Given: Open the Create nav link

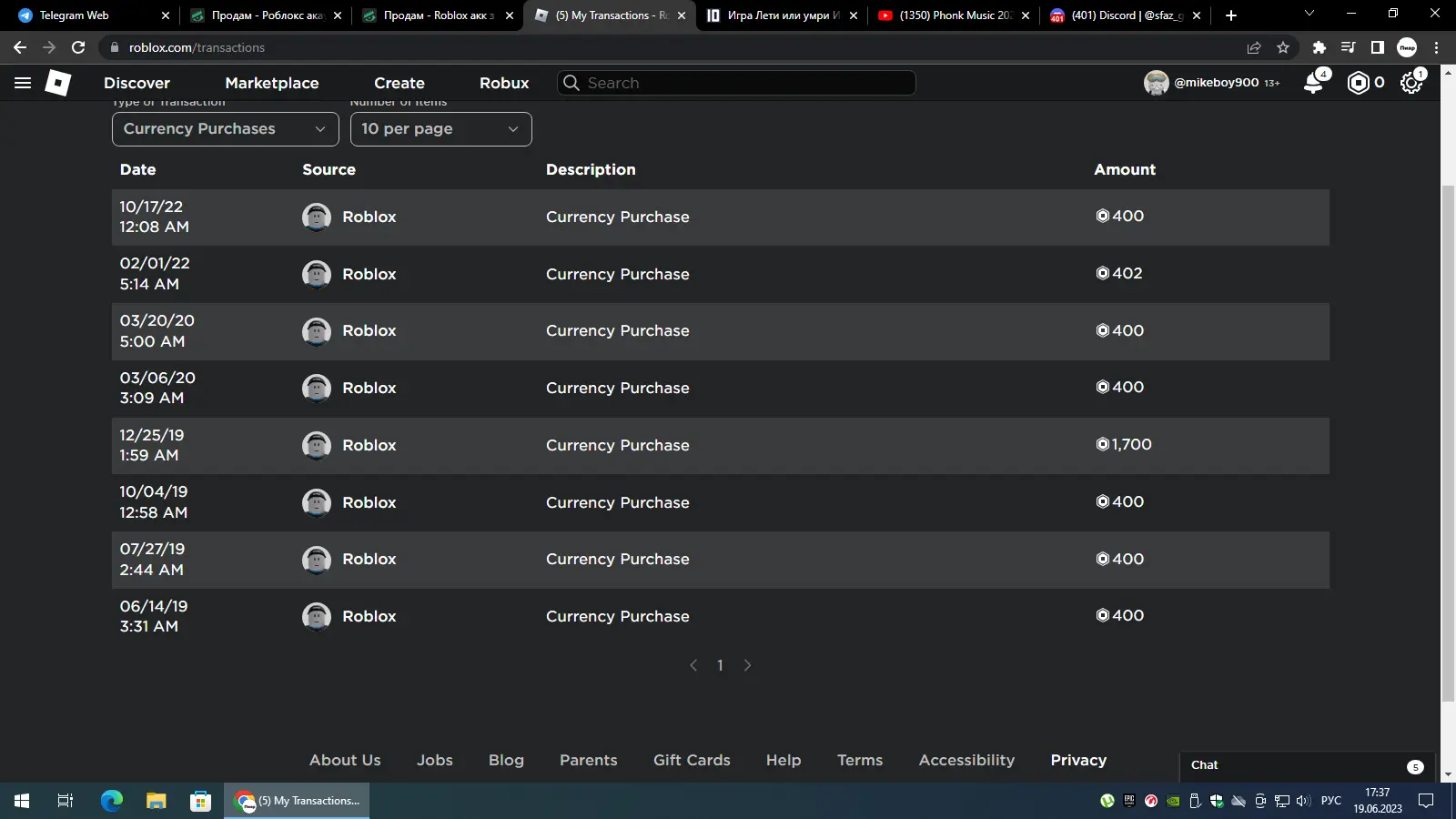Looking at the screenshot, I should click(x=399, y=83).
